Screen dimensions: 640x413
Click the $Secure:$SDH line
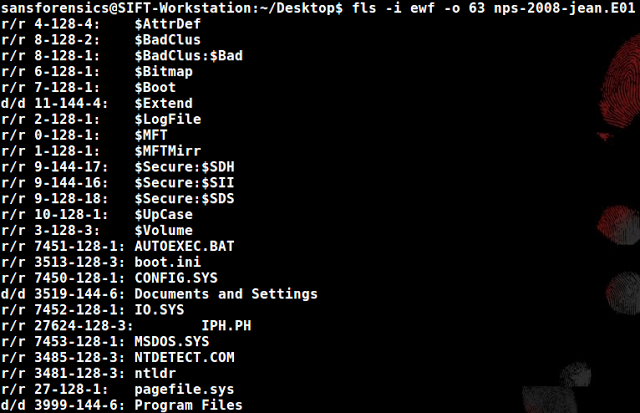coord(184,167)
